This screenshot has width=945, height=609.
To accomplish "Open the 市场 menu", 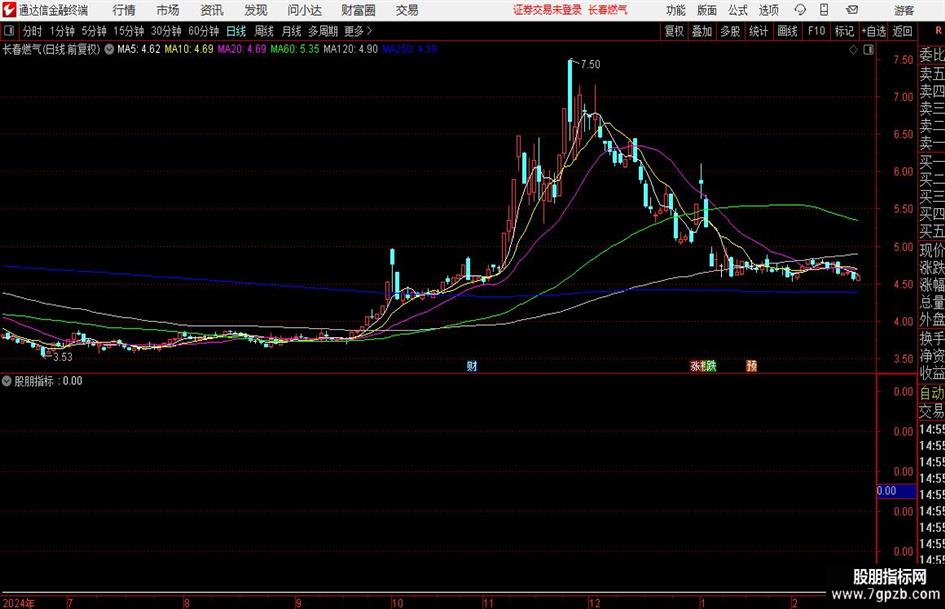I will [x=168, y=10].
